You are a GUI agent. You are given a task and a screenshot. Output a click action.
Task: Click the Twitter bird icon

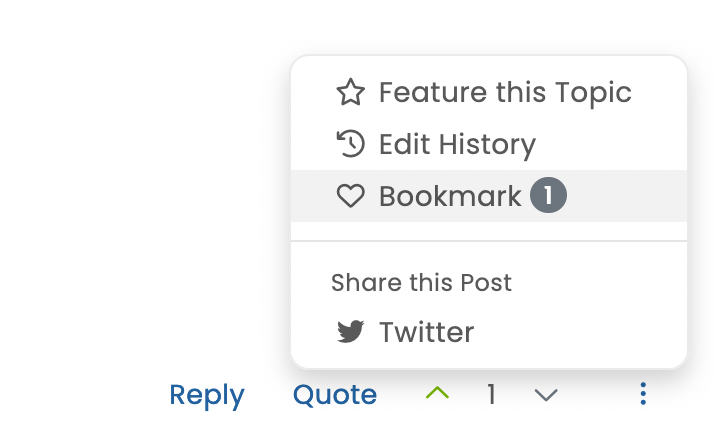tap(350, 332)
